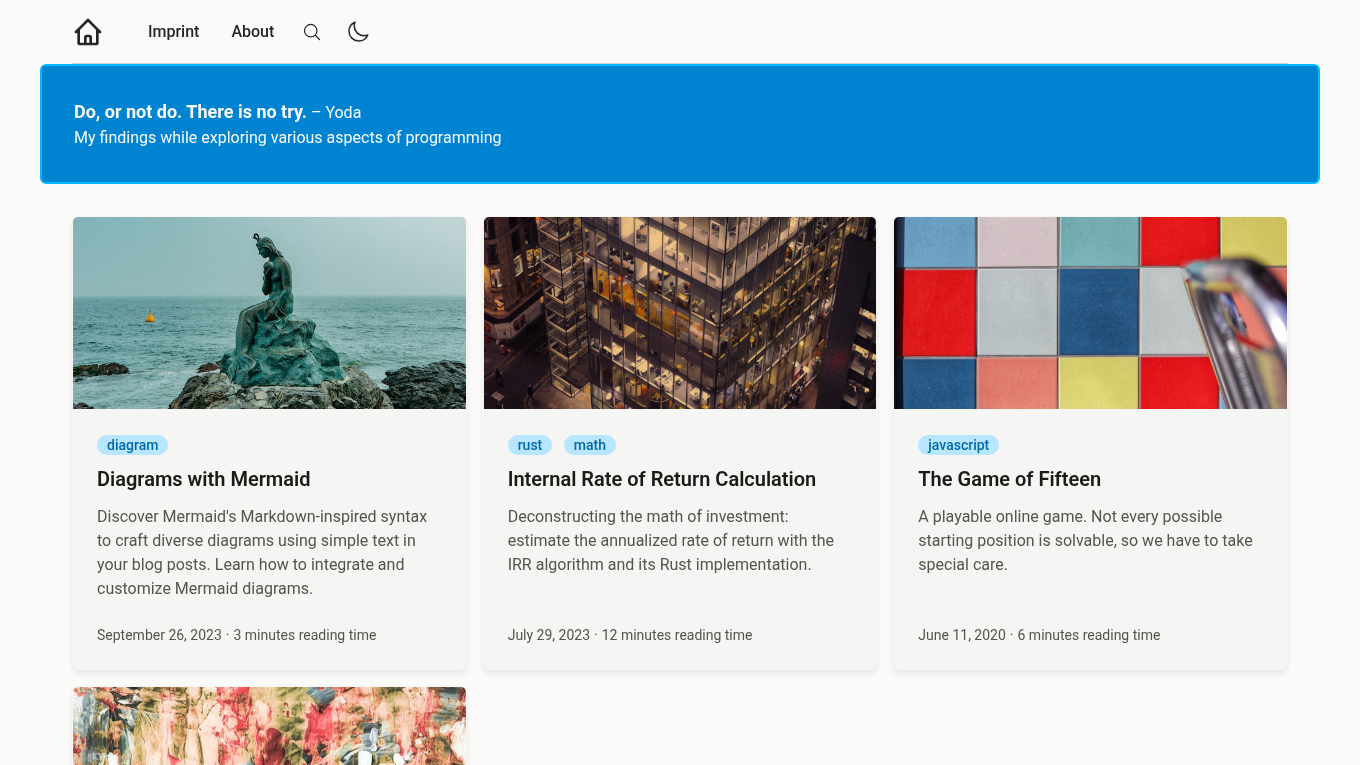Click the mermaid statue cover image

(x=269, y=312)
